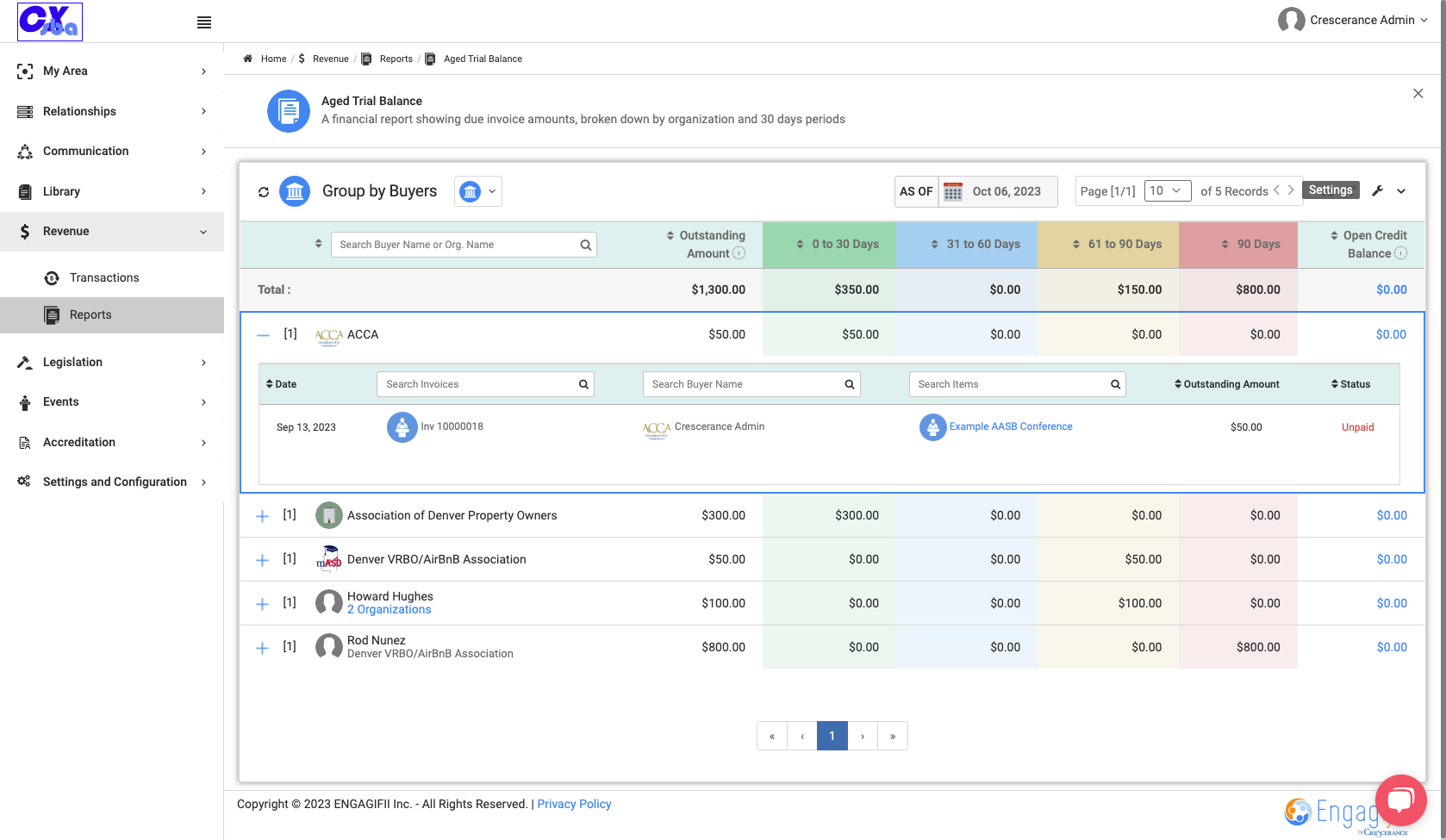Open the live chat bubble icon
Screen dimensions: 1446x840
coord(1401,800)
